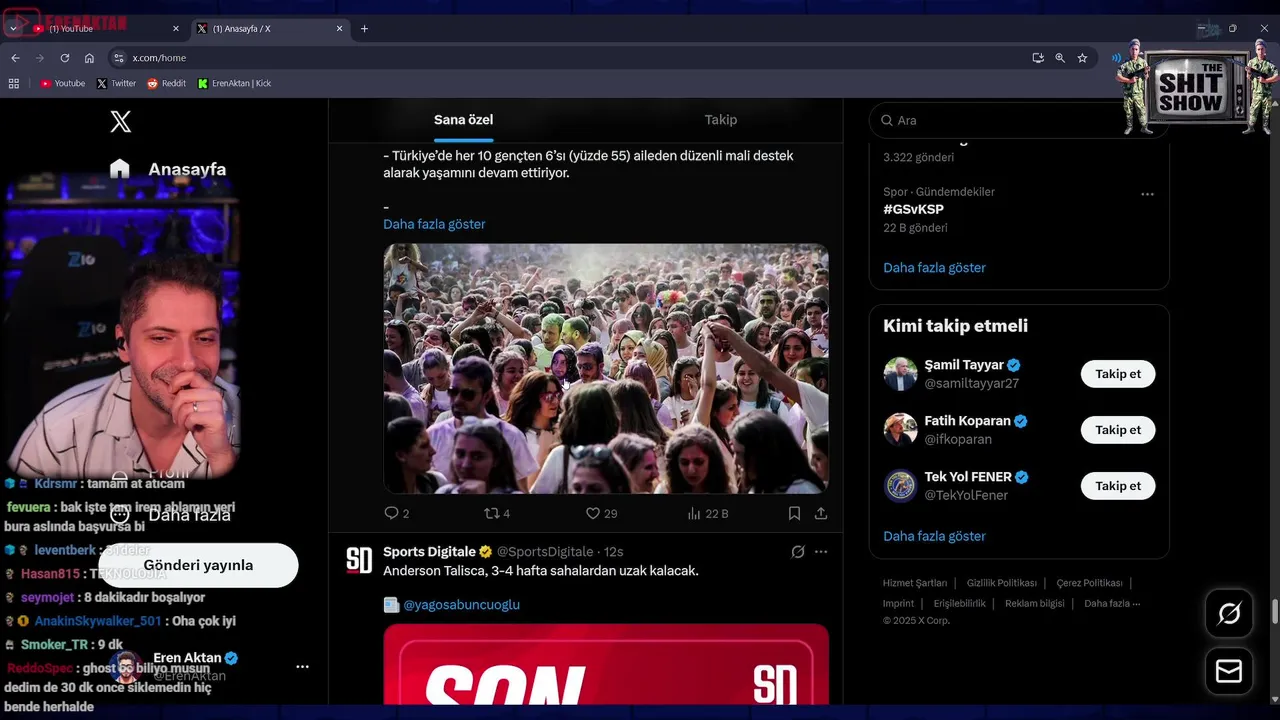Click the Ara search field

tap(1018, 120)
